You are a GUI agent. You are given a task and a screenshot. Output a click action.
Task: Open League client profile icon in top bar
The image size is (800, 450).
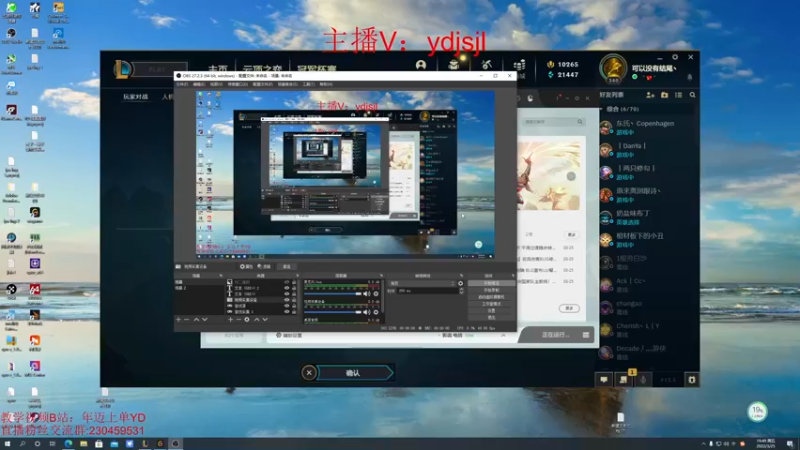[x=420, y=65]
